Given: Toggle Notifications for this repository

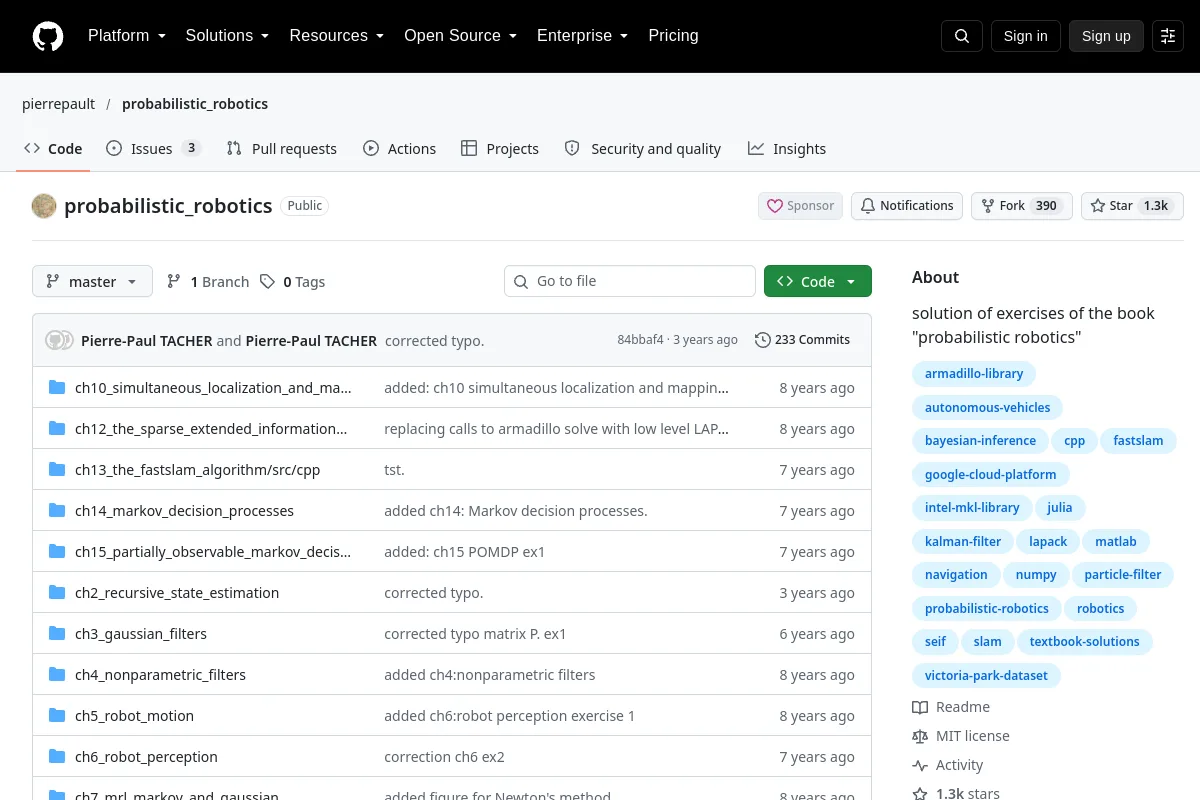Looking at the screenshot, I should (x=907, y=206).
